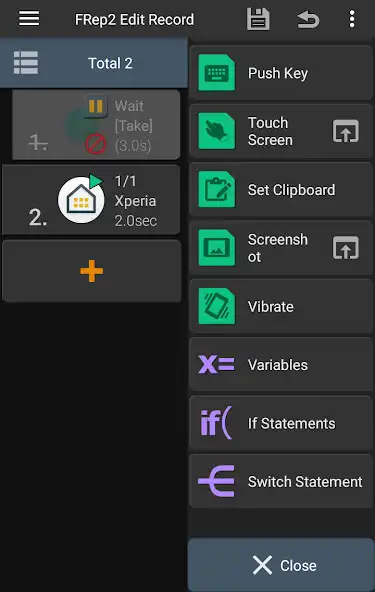This screenshot has height=592, width=375.
Task: Click the green Touch Screen hand icon
Action: pyautogui.click(x=217, y=131)
